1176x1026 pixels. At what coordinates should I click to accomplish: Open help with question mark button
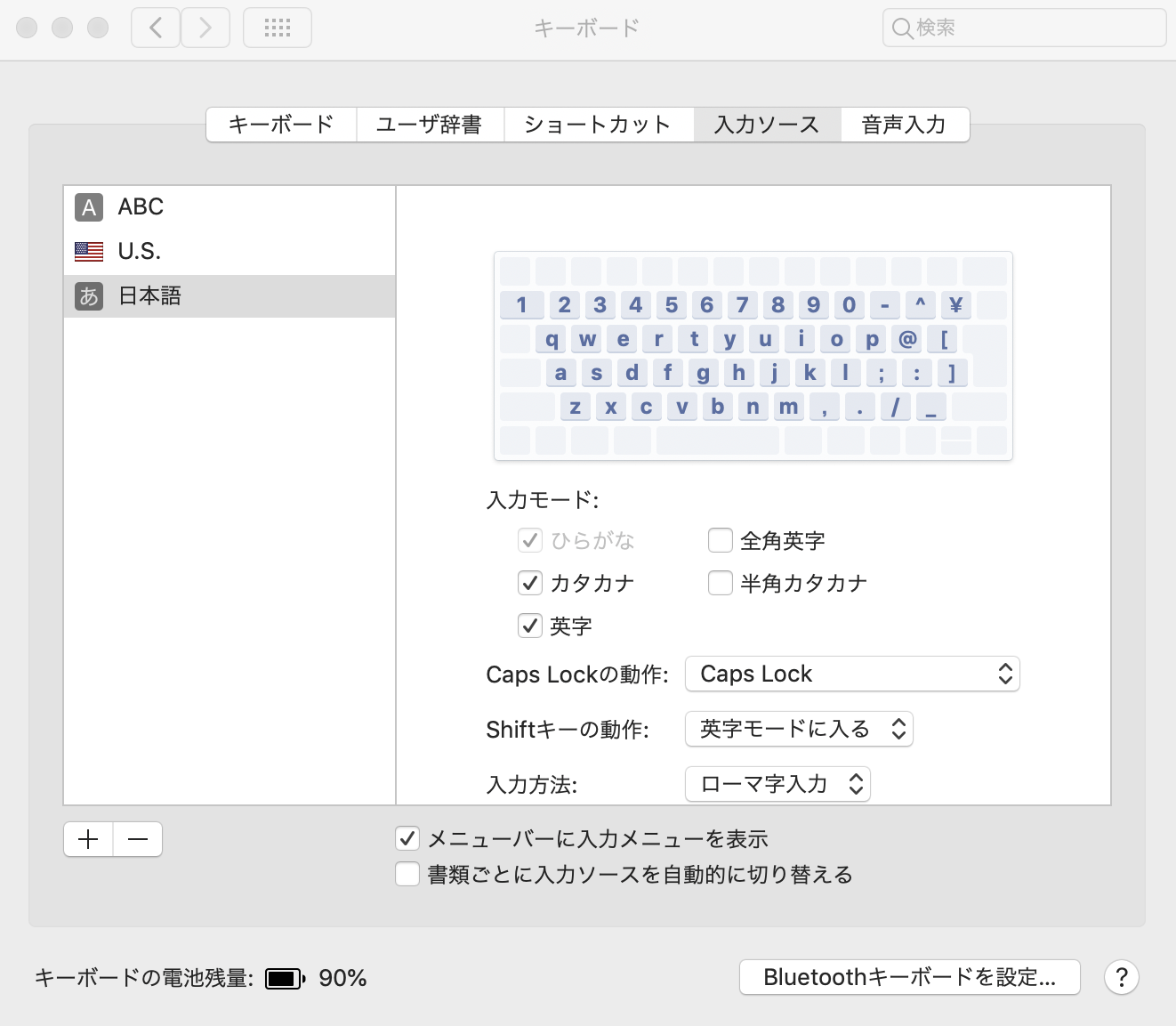(1121, 977)
